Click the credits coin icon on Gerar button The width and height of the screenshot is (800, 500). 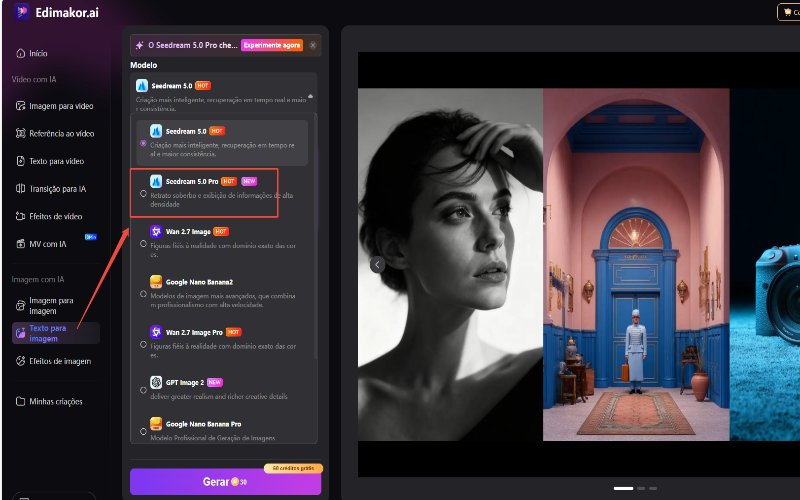click(x=235, y=482)
